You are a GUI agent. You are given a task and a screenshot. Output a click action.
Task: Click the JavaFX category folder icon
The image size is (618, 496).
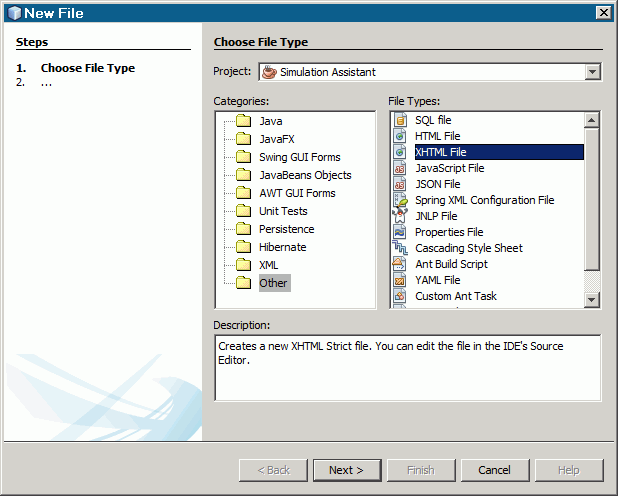click(244, 139)
